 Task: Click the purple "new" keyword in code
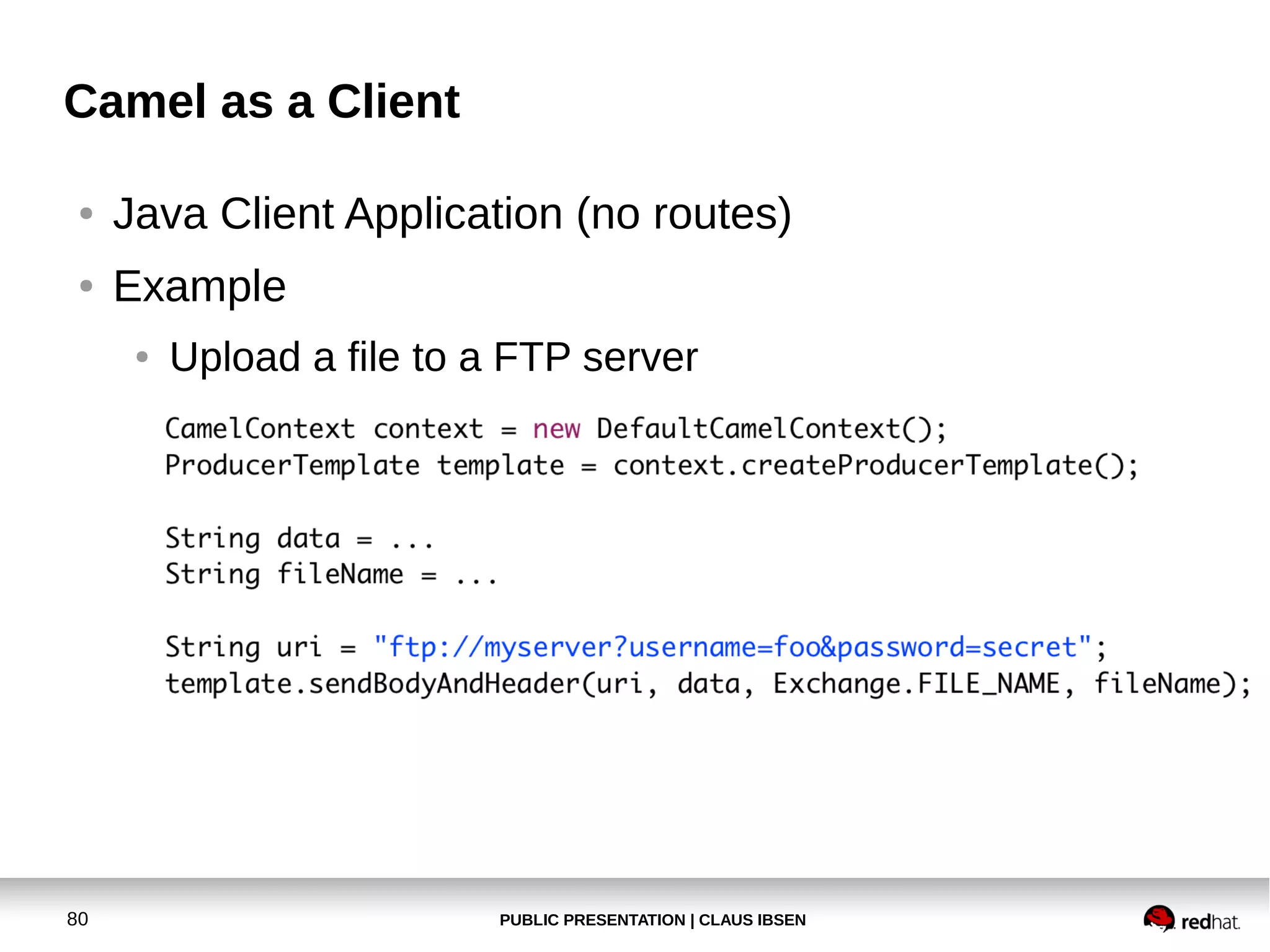556,429
